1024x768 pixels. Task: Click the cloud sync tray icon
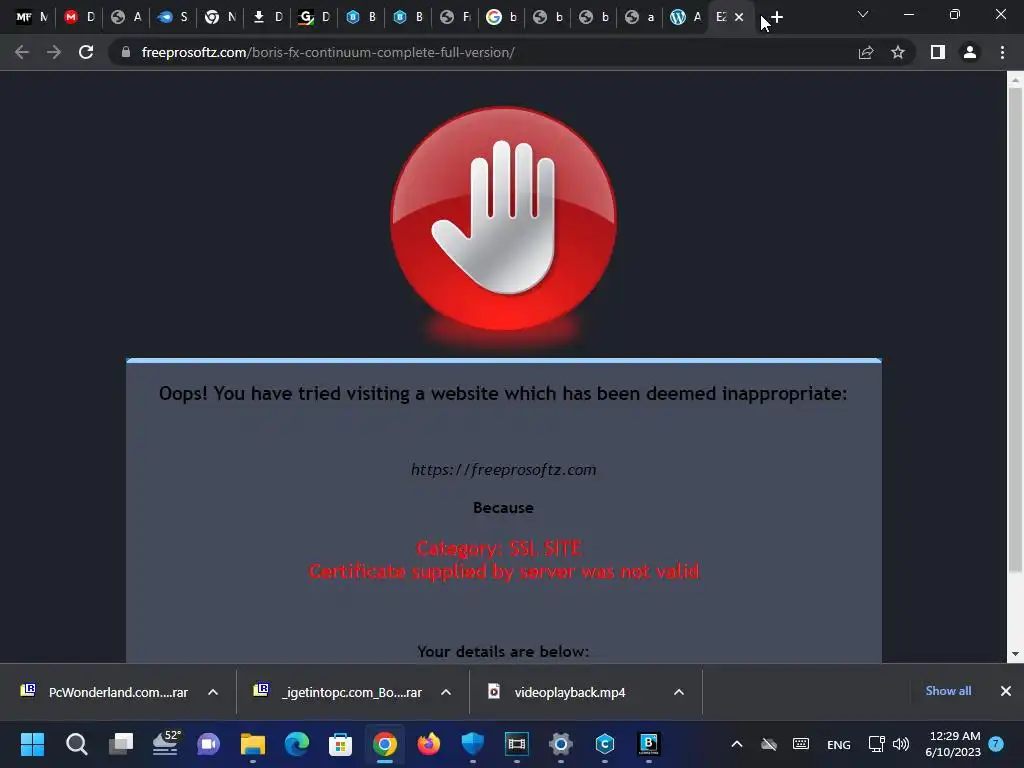pos(769,744)
